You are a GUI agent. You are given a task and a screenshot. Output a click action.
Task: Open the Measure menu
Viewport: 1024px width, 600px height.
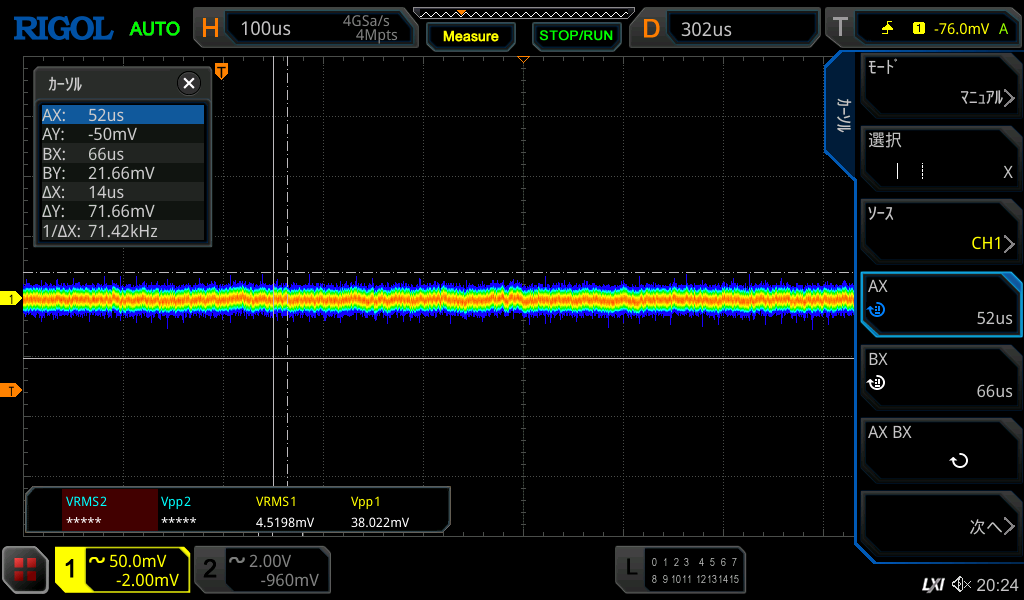tap(470, 36)
